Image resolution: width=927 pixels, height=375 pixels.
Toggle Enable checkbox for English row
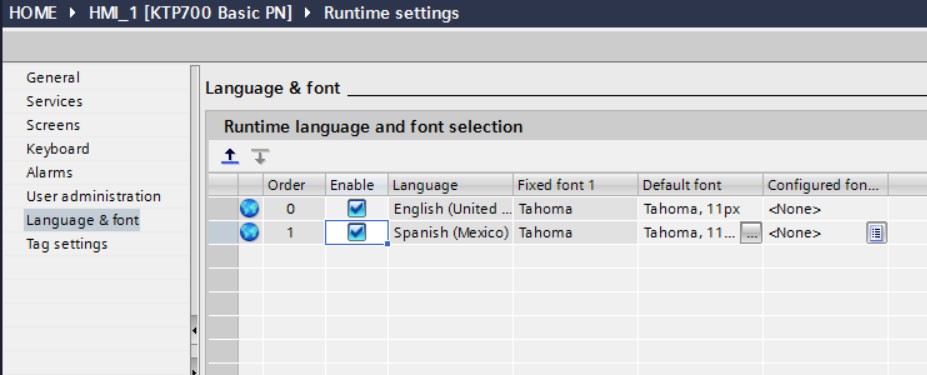356,209
